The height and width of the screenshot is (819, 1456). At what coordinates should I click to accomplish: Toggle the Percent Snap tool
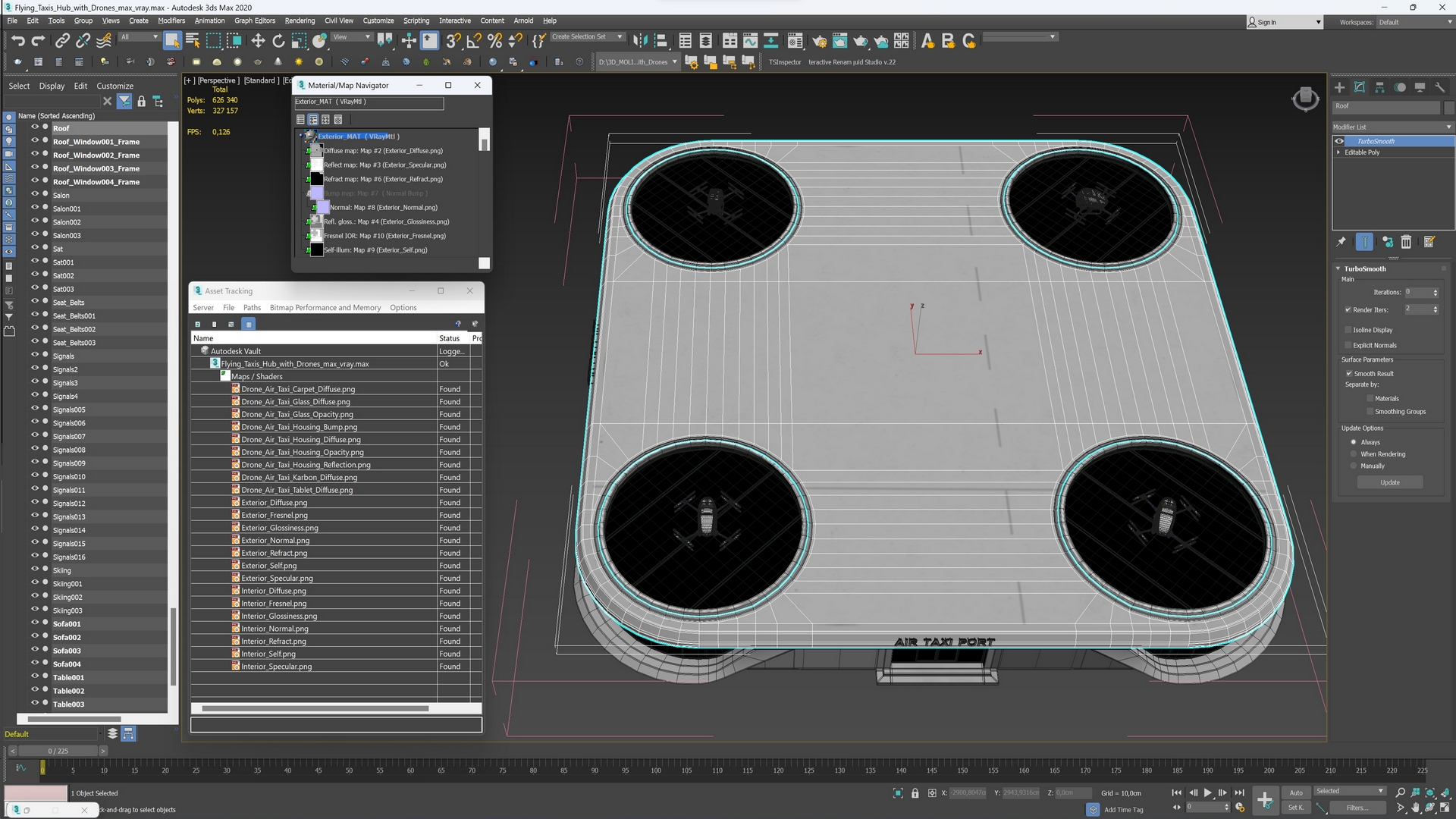(494, 41)
